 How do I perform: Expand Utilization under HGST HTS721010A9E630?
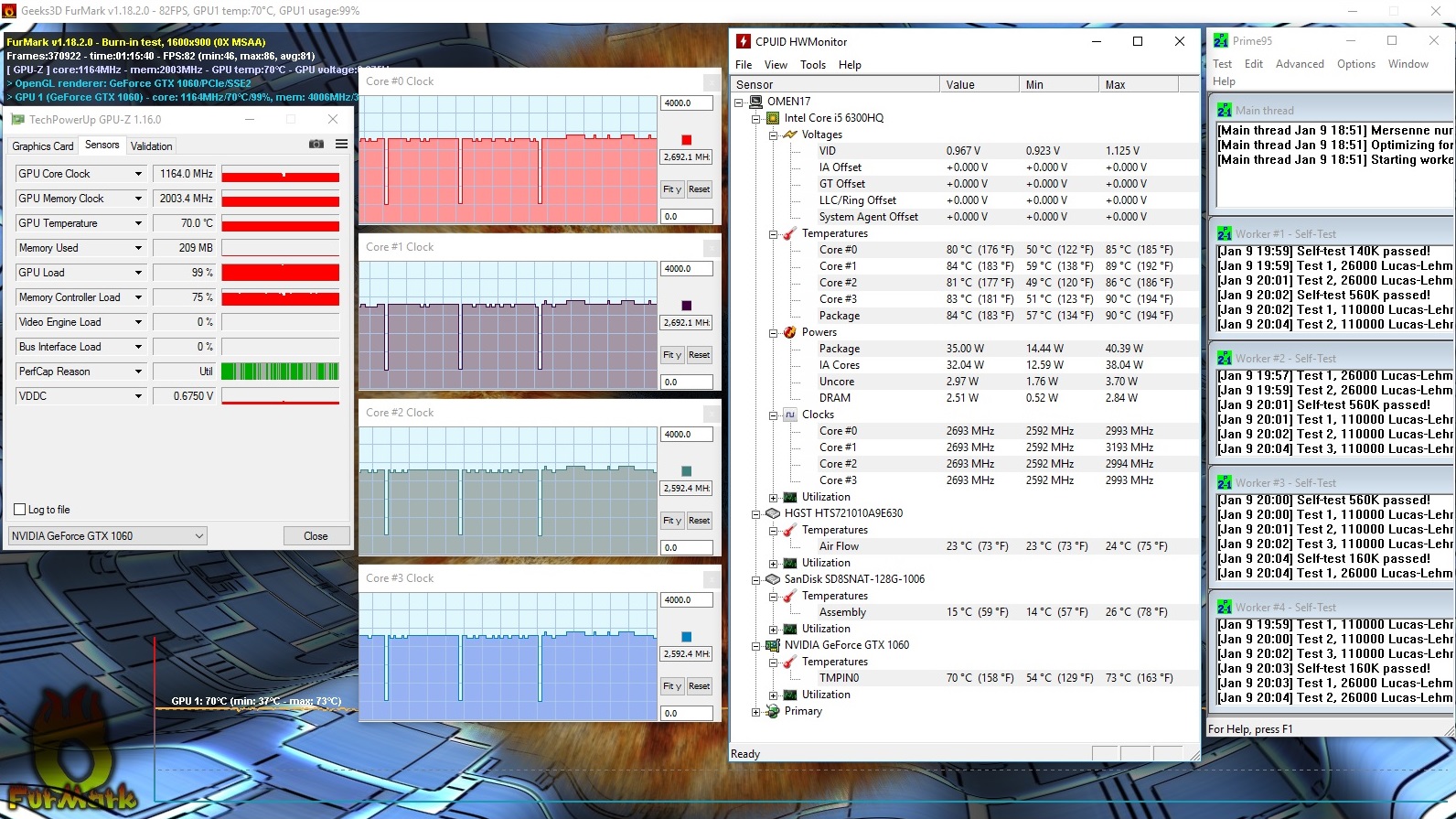click(773, 563)
